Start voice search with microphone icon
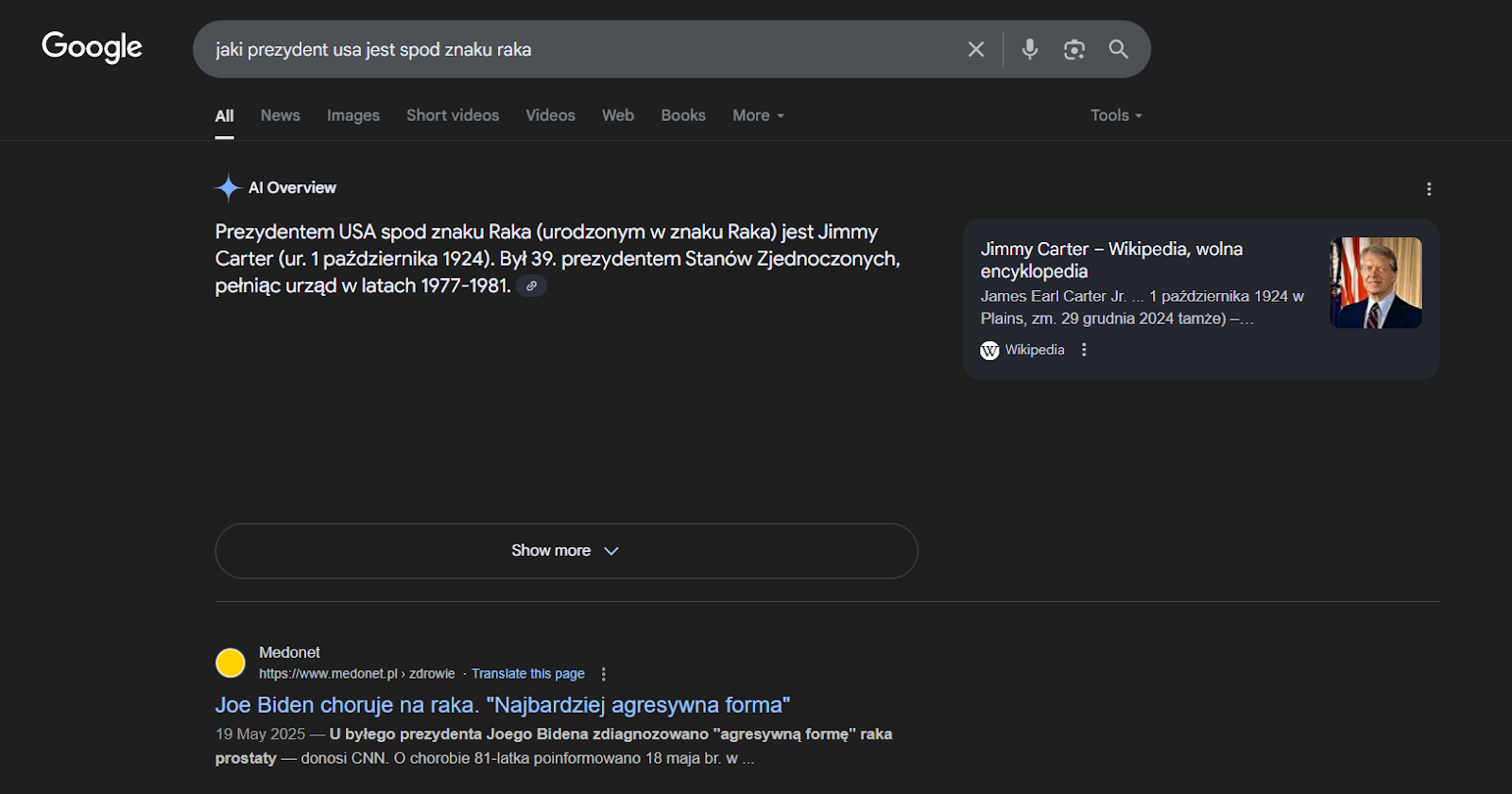Image resolution: width=1512 pixels, height=794 pixels. [1029, 49]
